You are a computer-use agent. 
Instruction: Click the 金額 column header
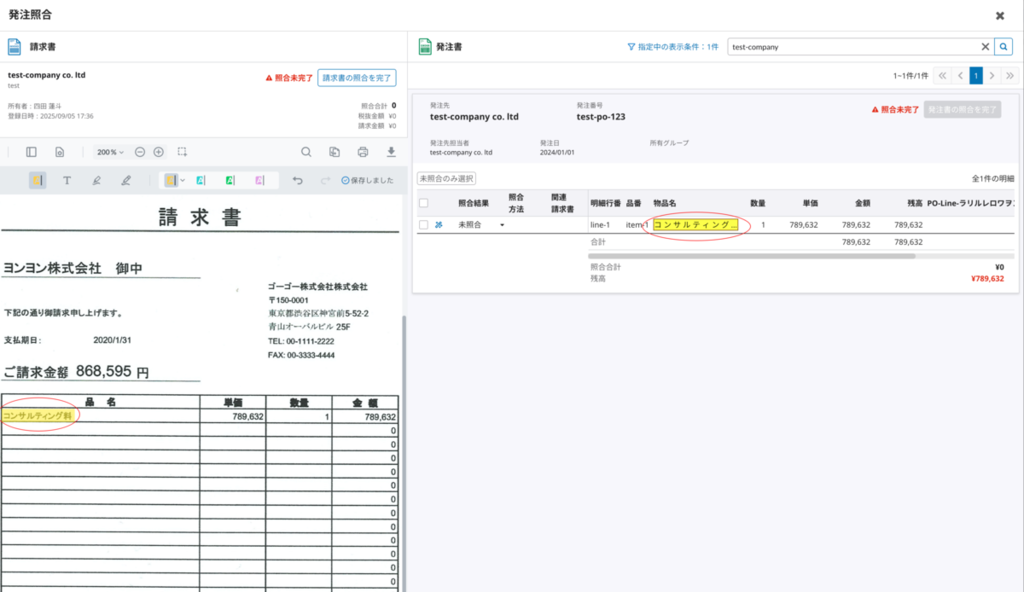click(x=863, y=203)
